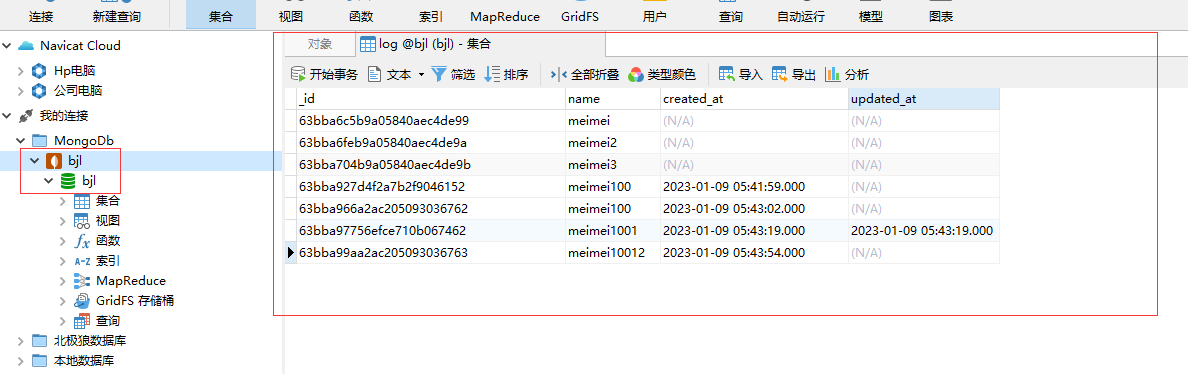This screenshot has height=374, width=1188.
Task: Click the 导出 export icon
Action: [x=780, y=74]
